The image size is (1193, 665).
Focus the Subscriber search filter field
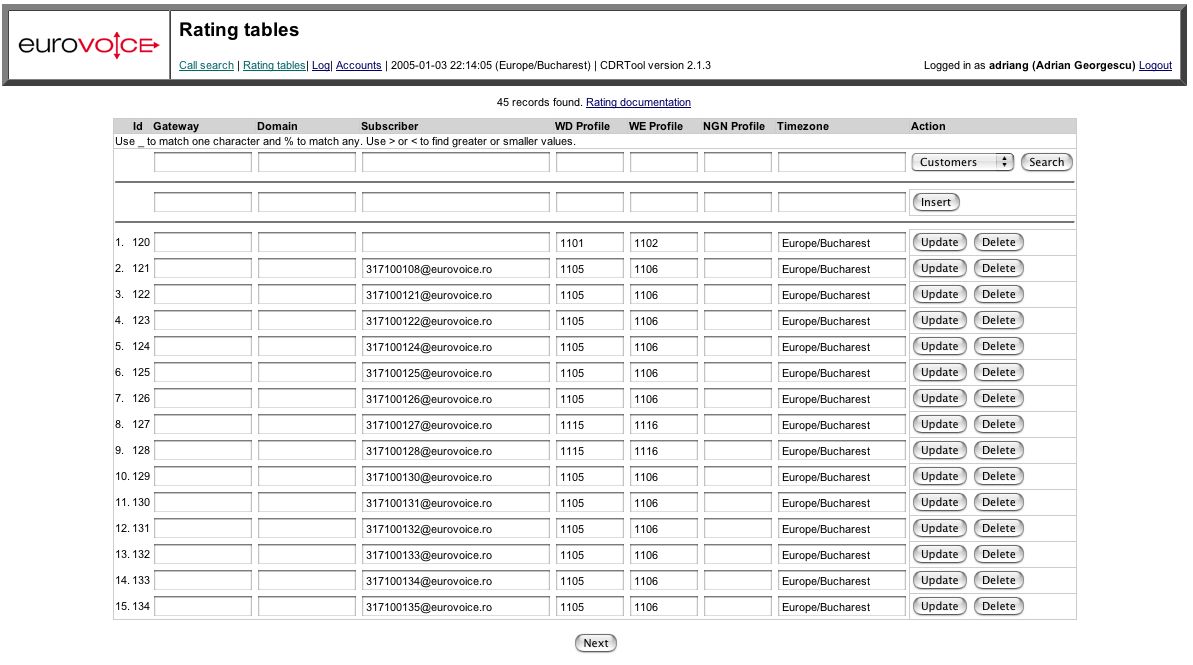[456, 162]
